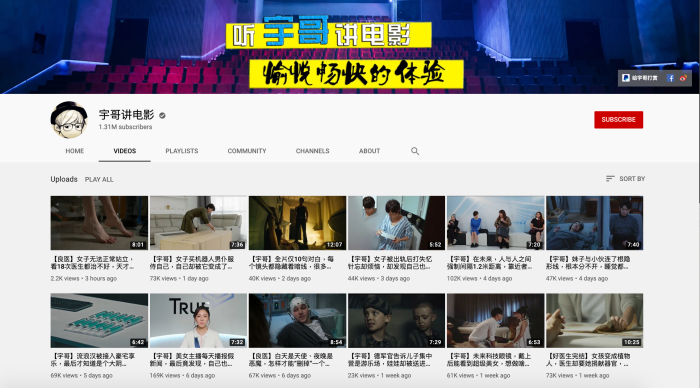This screenshot has height=388, width=700.
Task: Open the Weibo link in the banner
Action: tap(683, 78)
